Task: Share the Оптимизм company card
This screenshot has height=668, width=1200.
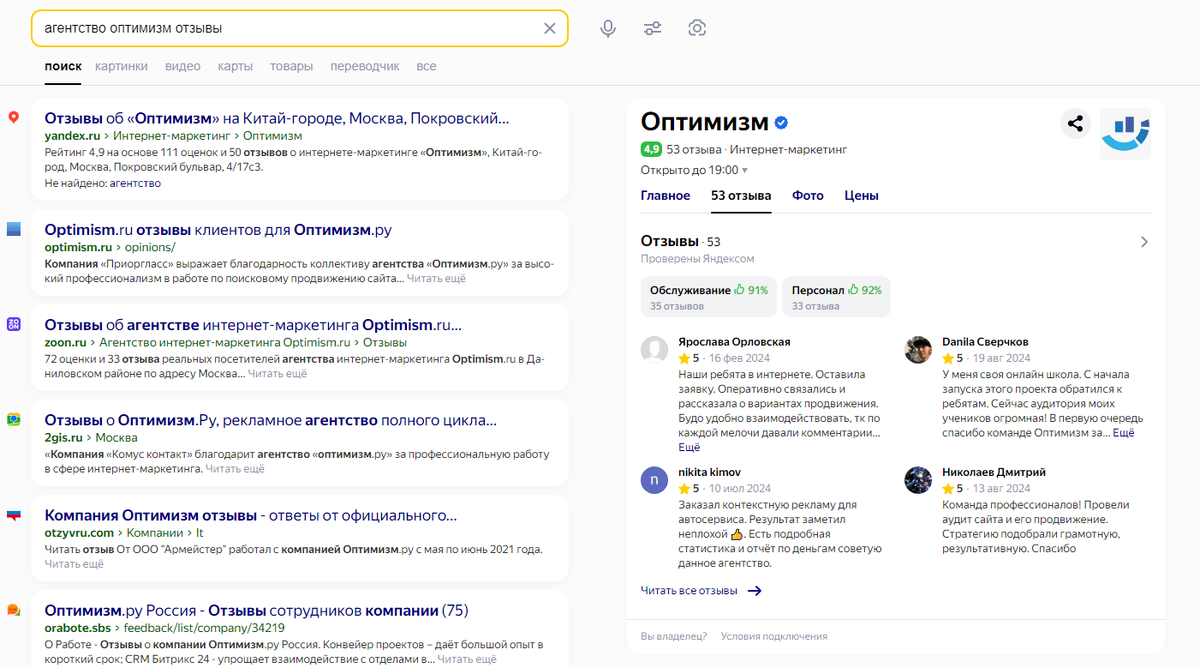Action: coord(1075,124)
